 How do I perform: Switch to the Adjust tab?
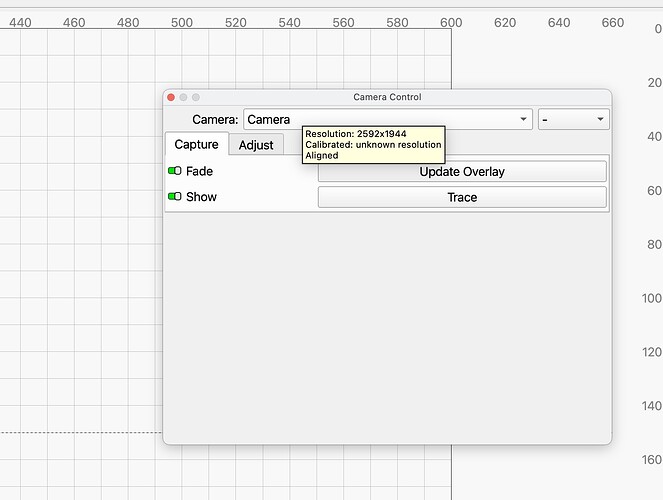pos(256,145)
